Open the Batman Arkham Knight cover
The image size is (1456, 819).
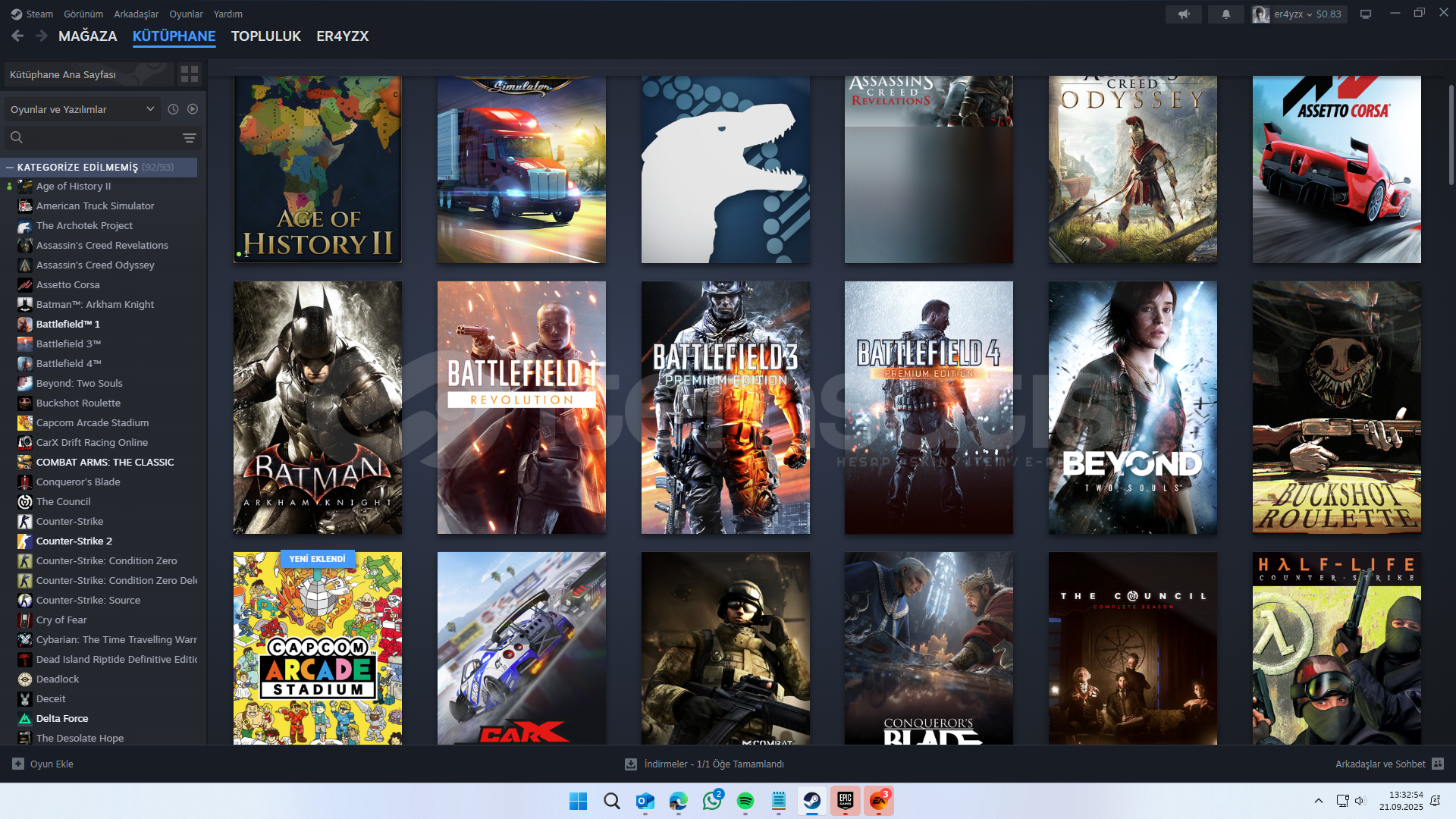point(318,408)
